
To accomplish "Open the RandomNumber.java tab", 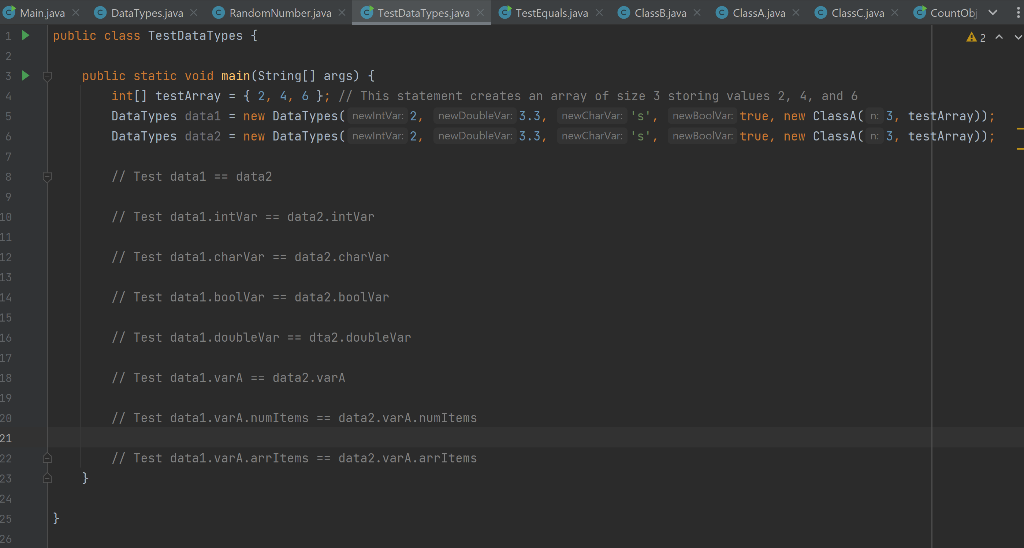I will coord(280,12).
